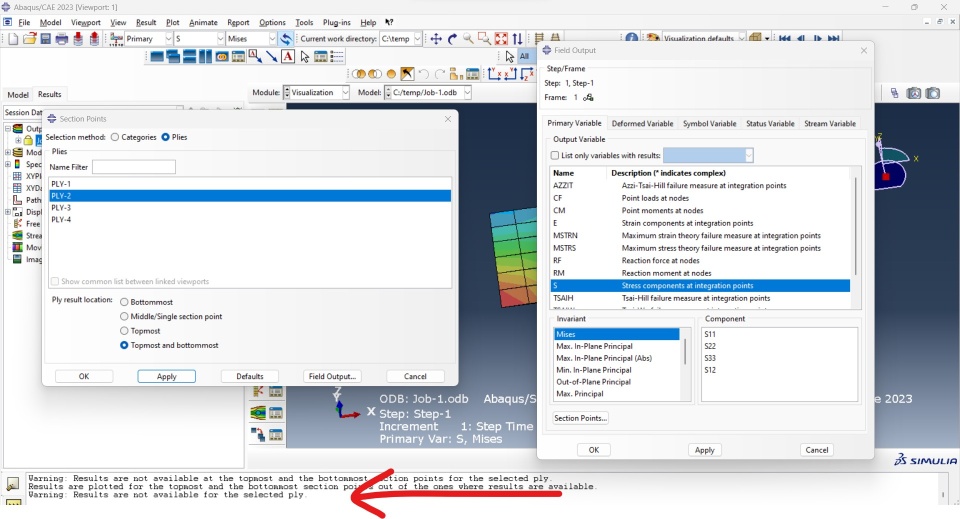
Task: Expand the Display Groups tree node
Action: point(8,212)
